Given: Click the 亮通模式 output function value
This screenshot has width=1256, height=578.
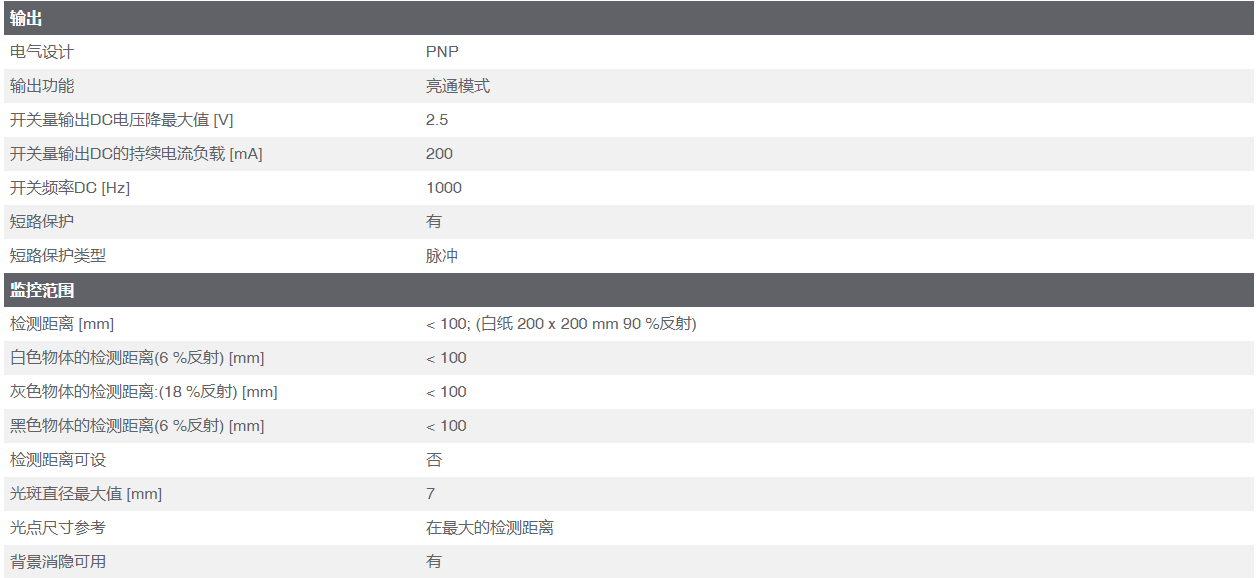Looking at the screenshot, I should (458, 86).
